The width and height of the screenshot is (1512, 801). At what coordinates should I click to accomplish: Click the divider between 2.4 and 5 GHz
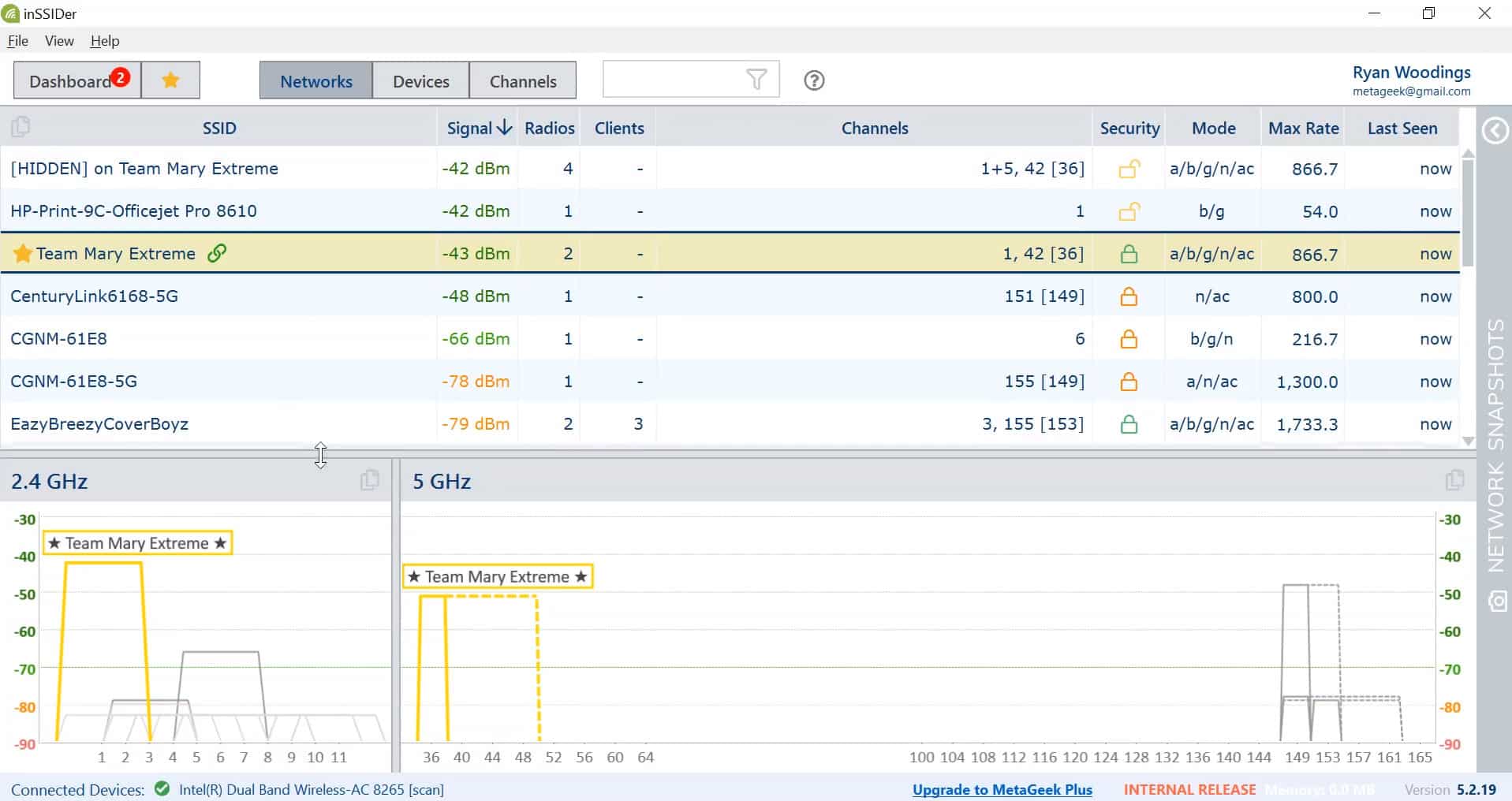click(x=396, y=615)
